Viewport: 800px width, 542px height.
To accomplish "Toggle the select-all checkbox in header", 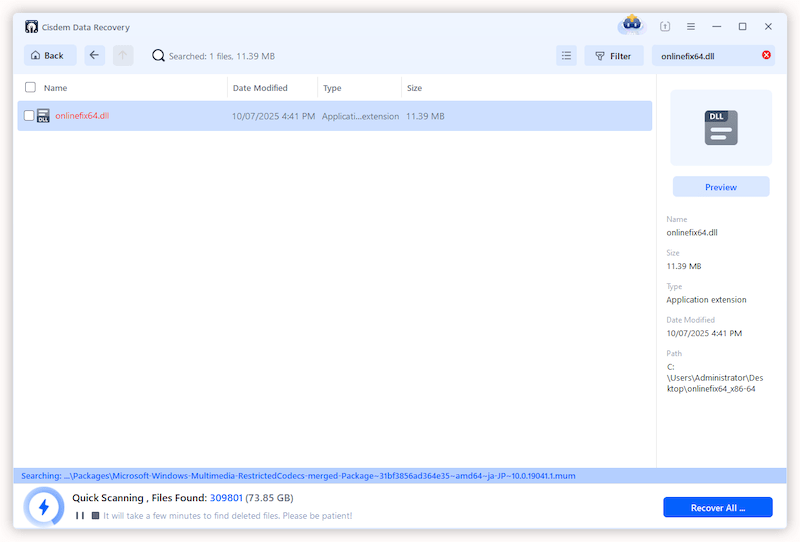I will coord(30,88).
